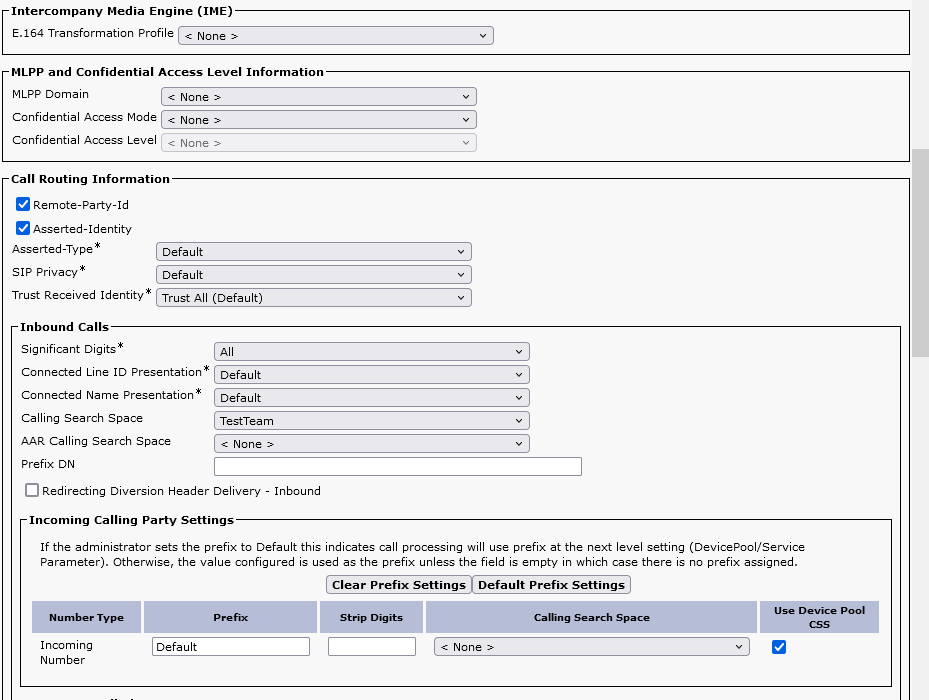The width and height of the screenshot is (929, 700).
Task: Expand Trust Received Identity dropdown
Action: [313, 298]
